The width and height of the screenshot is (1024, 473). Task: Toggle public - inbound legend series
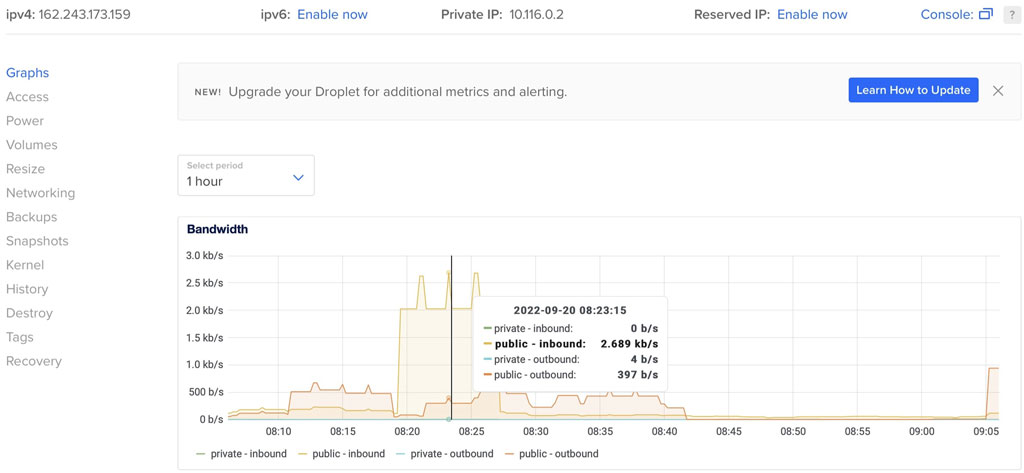tap(340, 453)
